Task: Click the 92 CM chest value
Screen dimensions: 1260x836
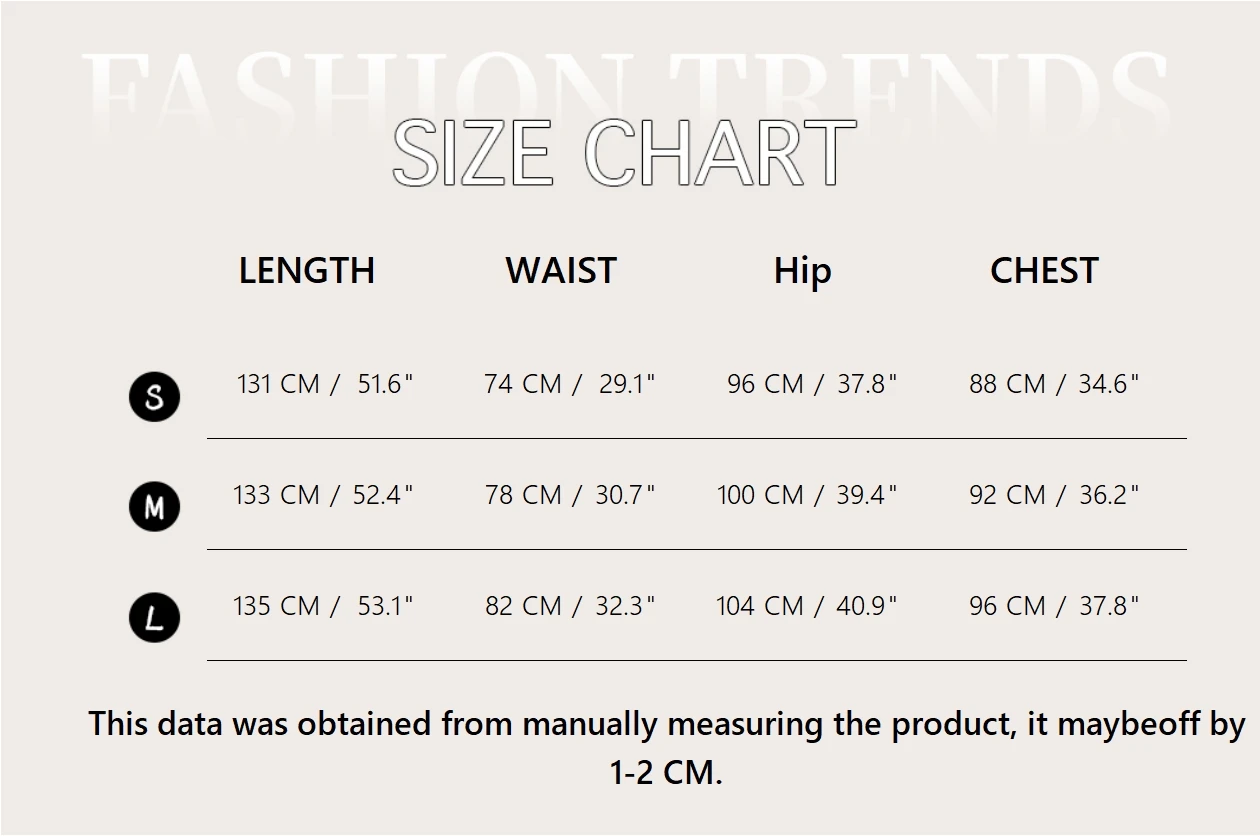Action: click(x=1054, y=495)
